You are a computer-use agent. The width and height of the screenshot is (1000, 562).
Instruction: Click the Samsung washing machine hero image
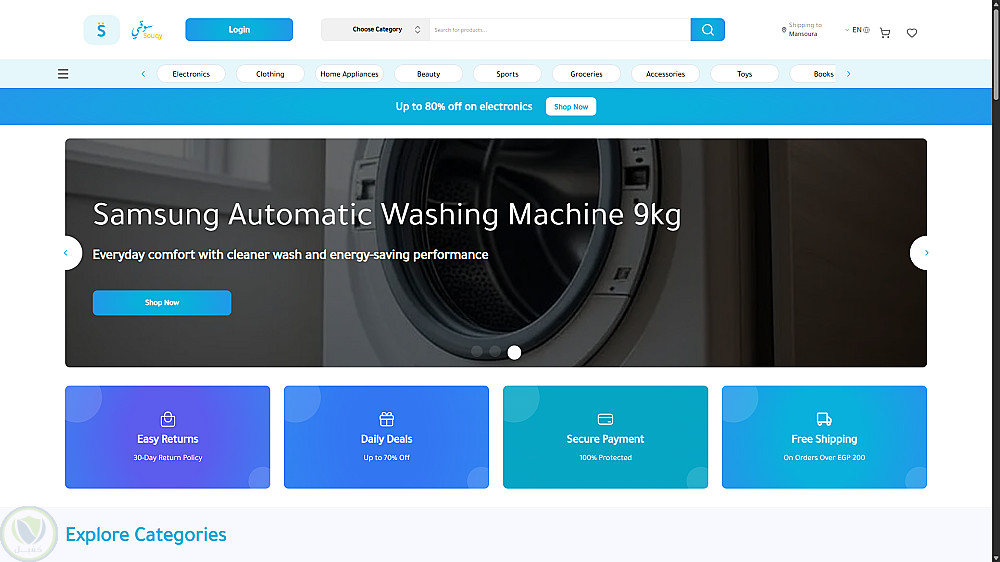point(496,253)
